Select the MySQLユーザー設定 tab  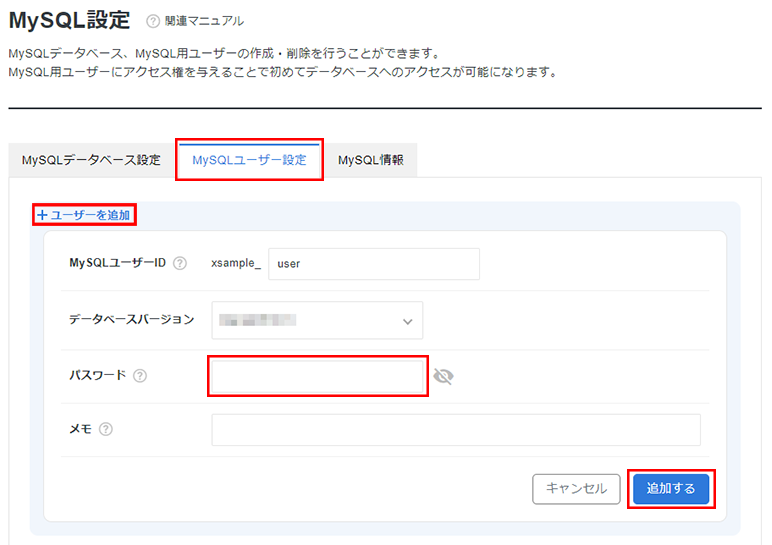click(x=249, y=160)
